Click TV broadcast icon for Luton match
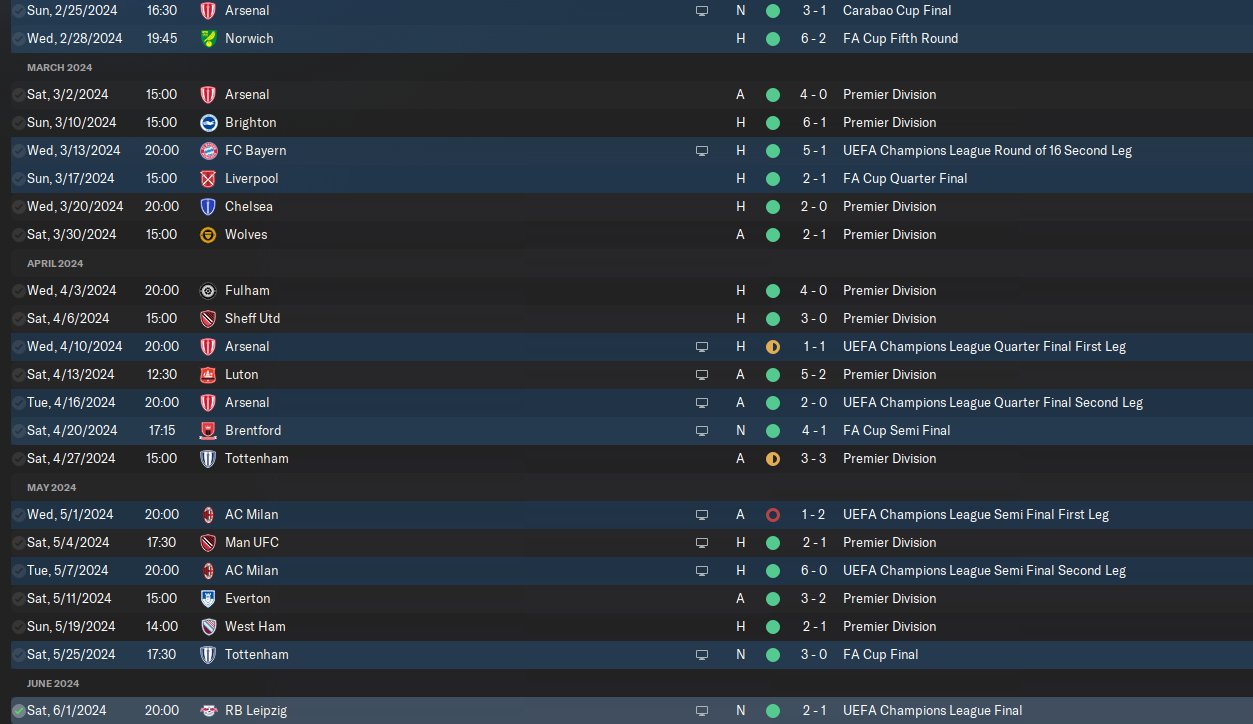Screen dimensions: 1253x724 pyautogui.click(x=702, y=375)
